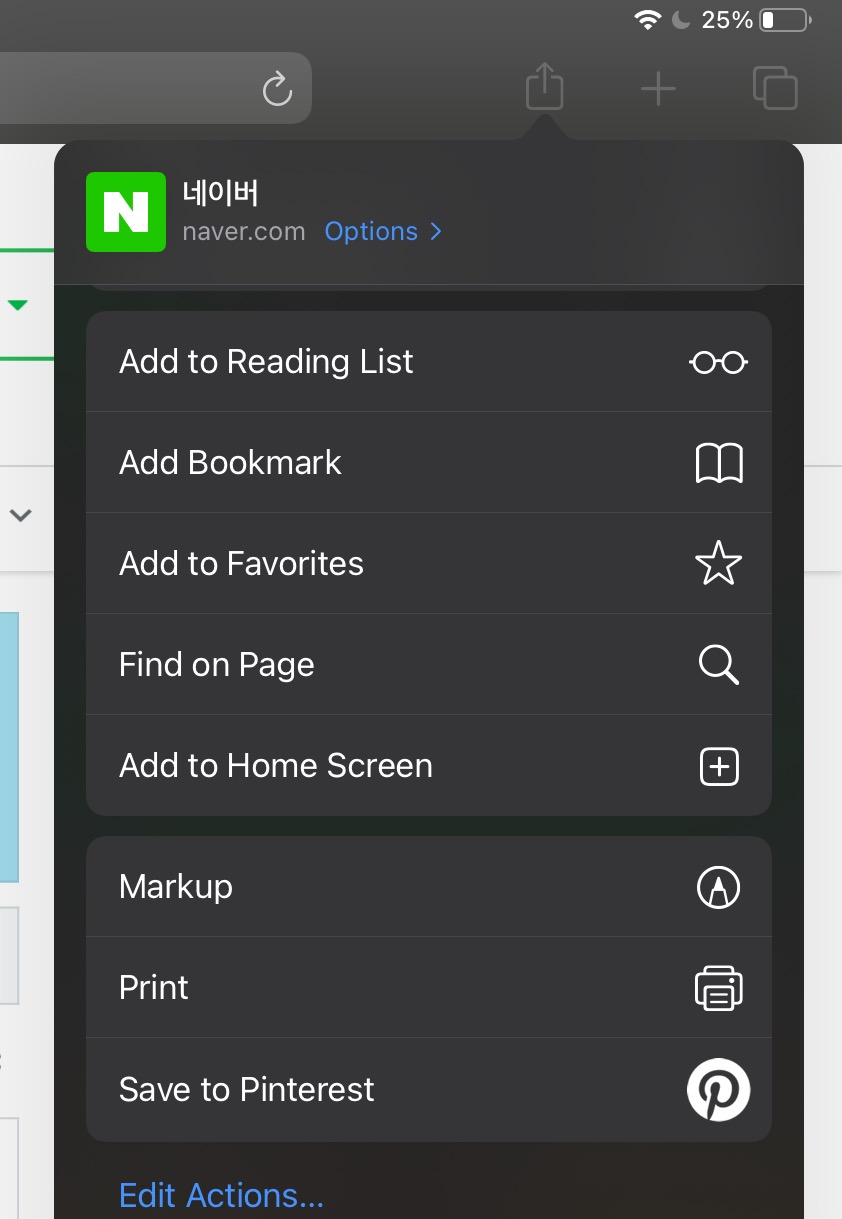
Task: Select Add to Home Screen
Action: click(x=429, y=766)
